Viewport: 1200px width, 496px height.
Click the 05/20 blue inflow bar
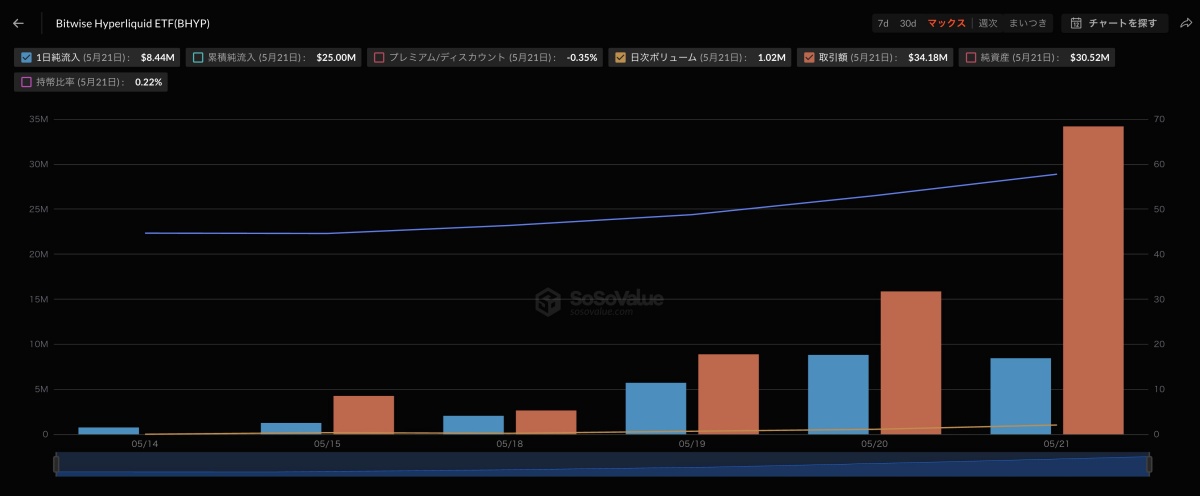pyautogui.click(x=838, y=394)
